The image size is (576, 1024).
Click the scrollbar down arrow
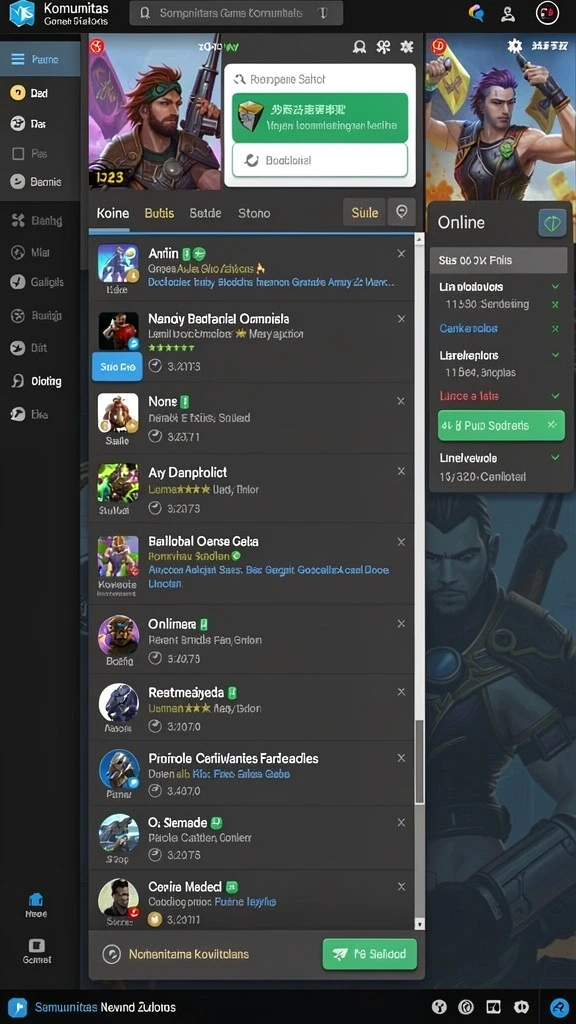click(419, 924)
